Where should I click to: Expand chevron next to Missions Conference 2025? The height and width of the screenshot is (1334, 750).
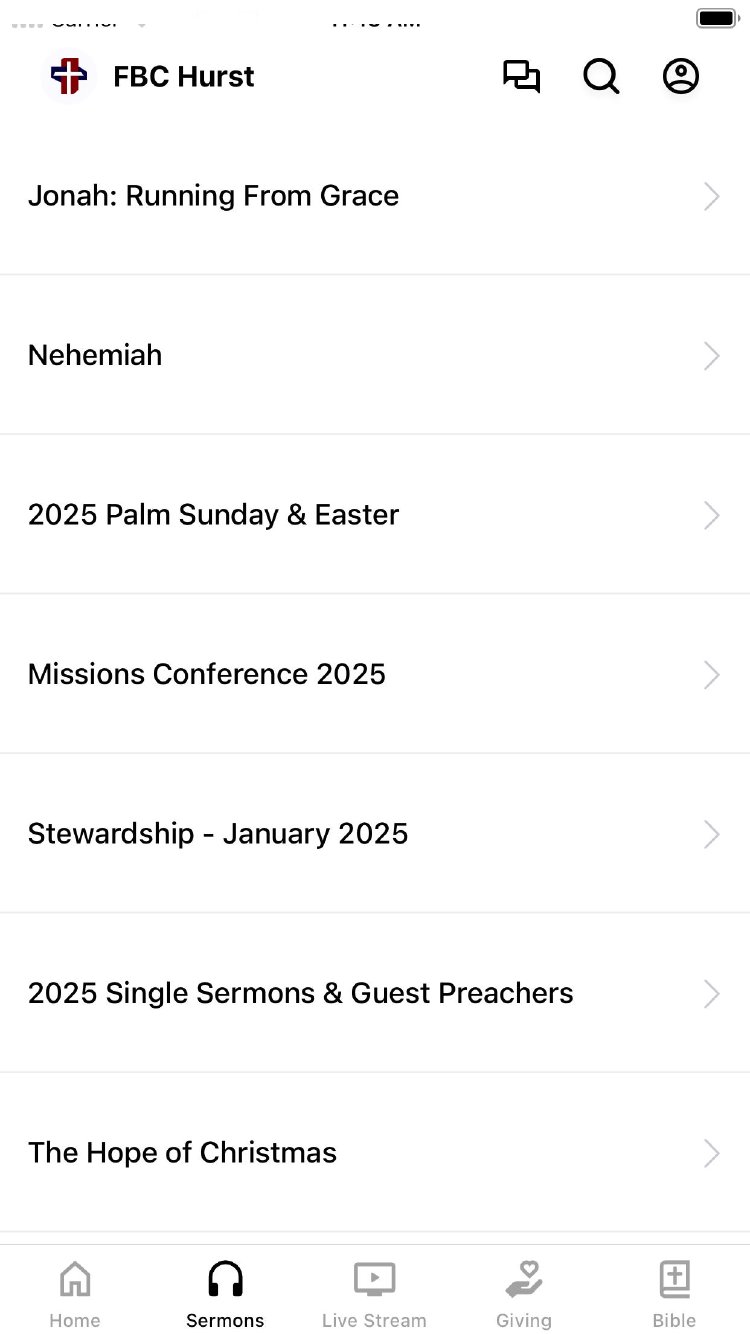click(x=711, y=675)
